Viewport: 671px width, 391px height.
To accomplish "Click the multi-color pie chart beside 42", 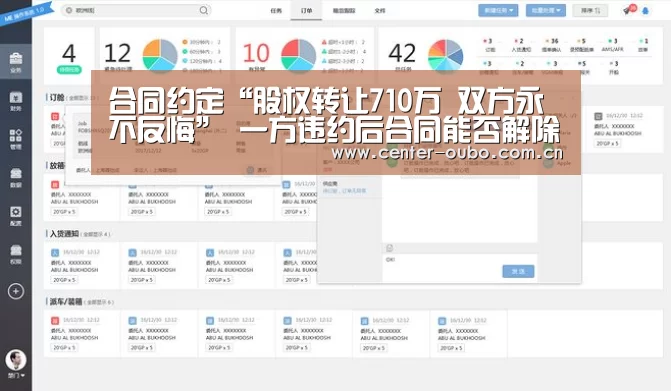I will (x=445, y=55).
